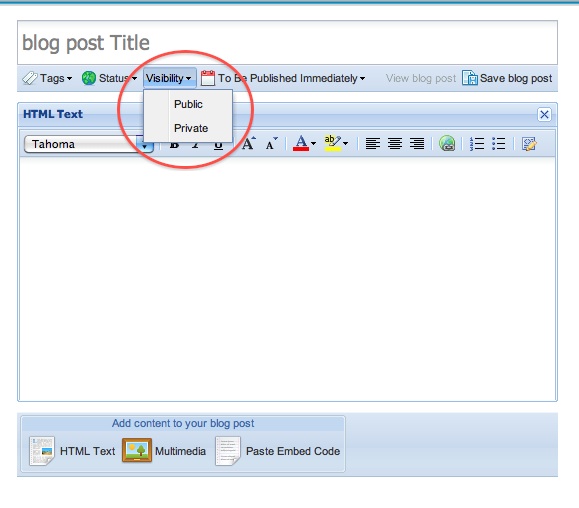Click the decrease font size icon

pos(271,144)
